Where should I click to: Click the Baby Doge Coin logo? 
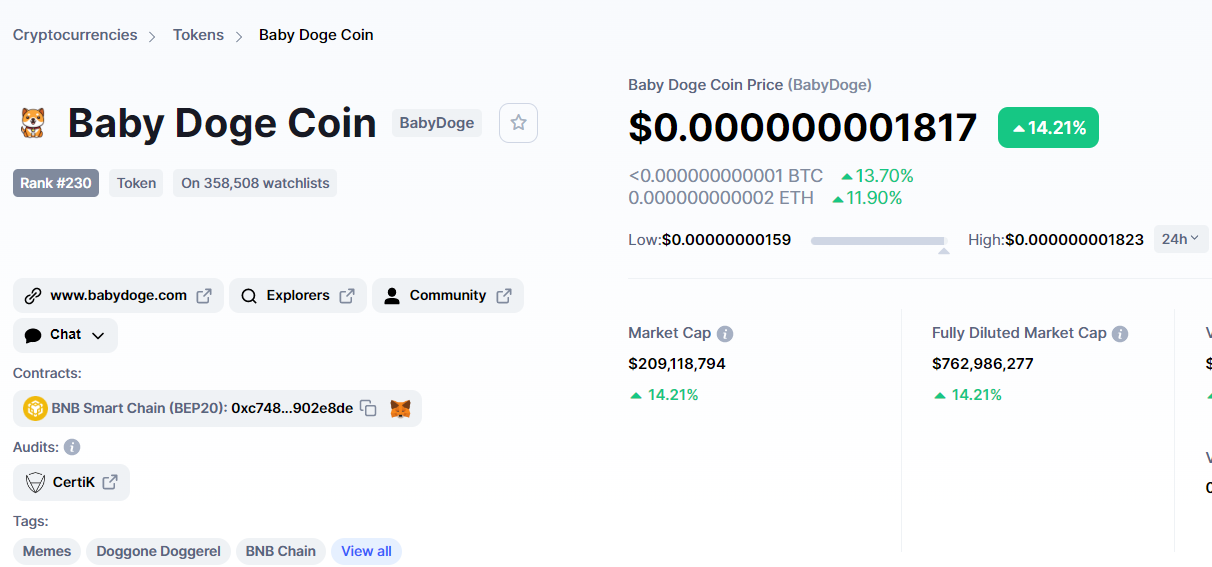click(x=33, y=123)
